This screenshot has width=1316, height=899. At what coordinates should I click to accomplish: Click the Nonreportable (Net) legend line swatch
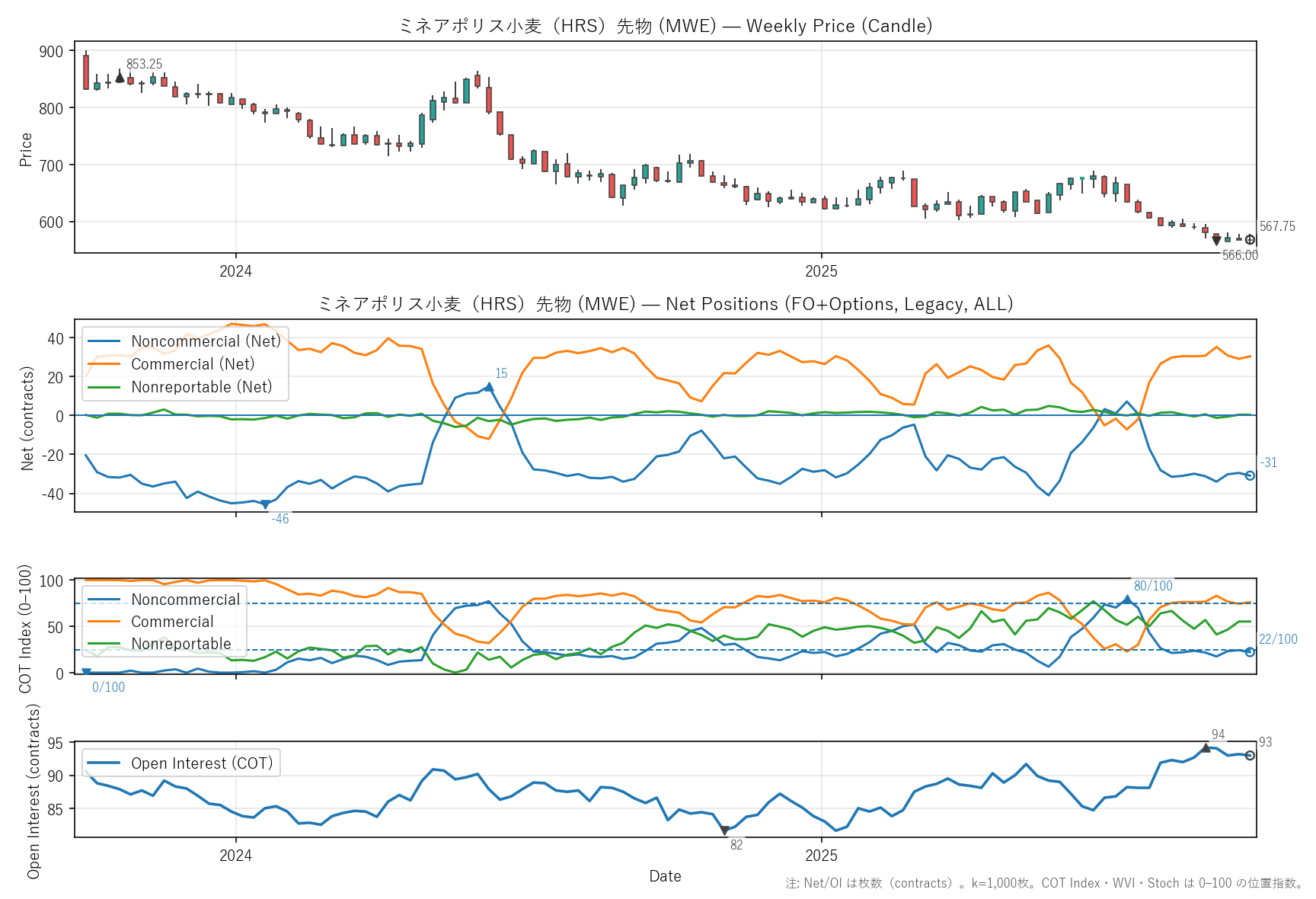(104, 387)
